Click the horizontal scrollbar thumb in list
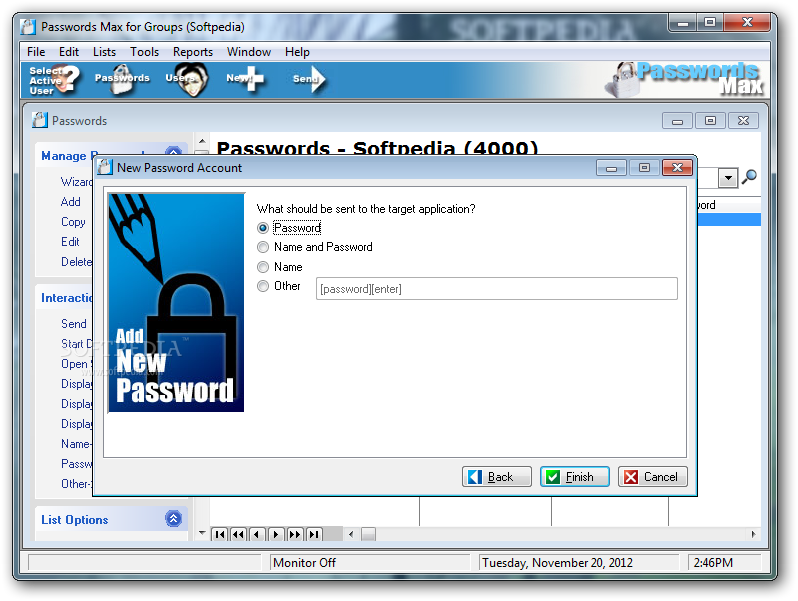The width and height of the screenshot is (798, 601). [x=368, y=534]
